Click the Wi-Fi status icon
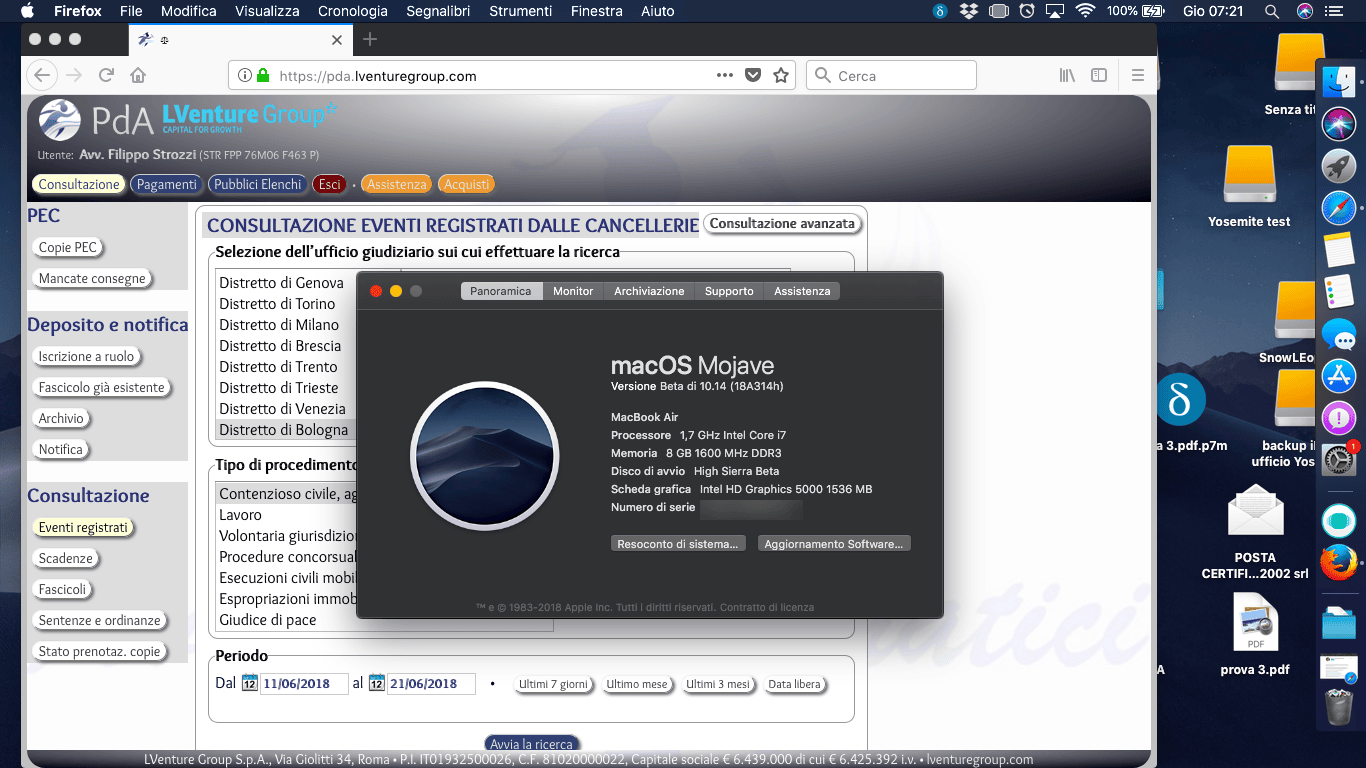 pos(1085,11)
